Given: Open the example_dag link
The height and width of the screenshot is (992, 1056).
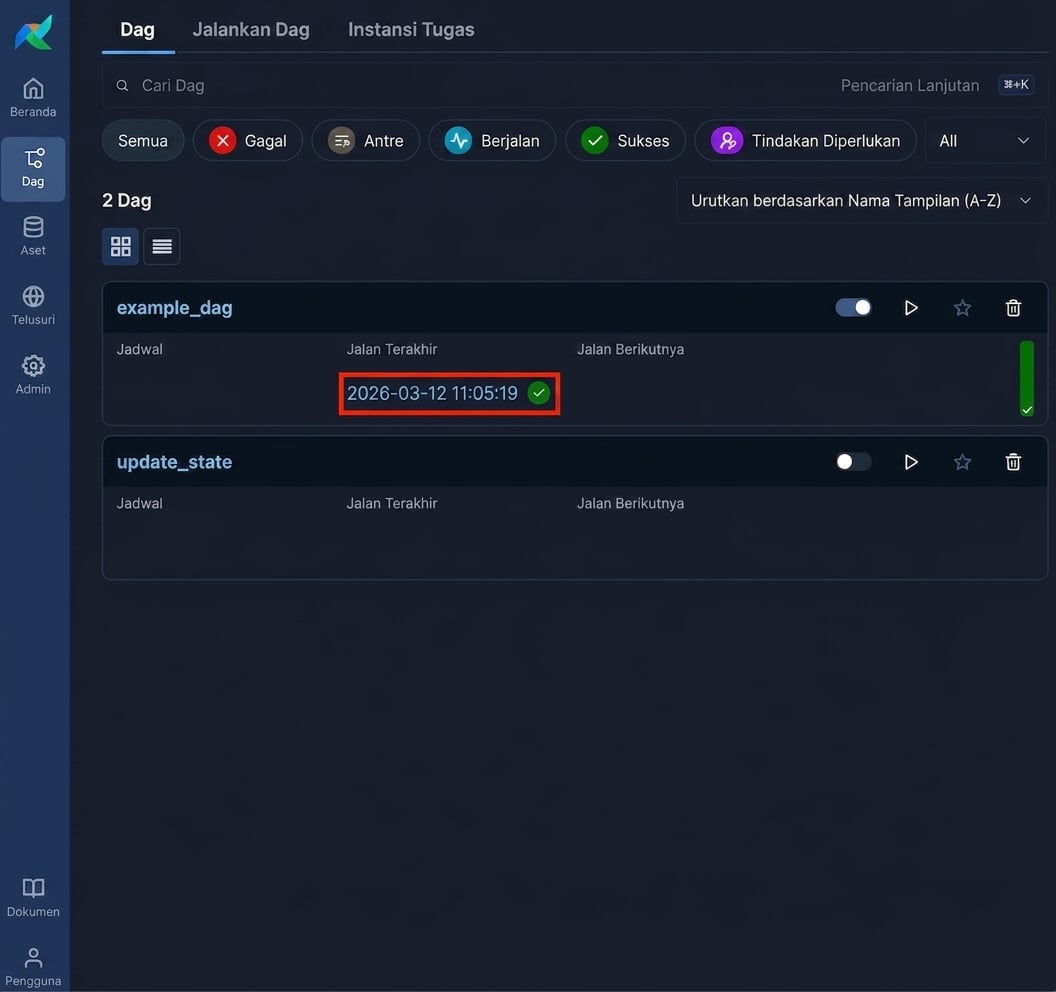Looking at the screenshot, I should [174, 308].
